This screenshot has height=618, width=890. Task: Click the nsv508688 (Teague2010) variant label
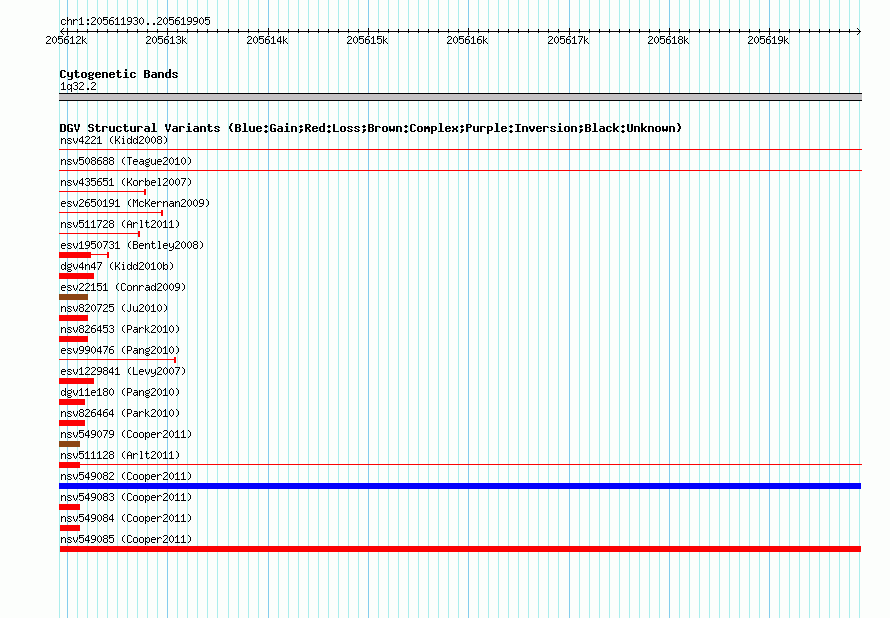(126, 161)
